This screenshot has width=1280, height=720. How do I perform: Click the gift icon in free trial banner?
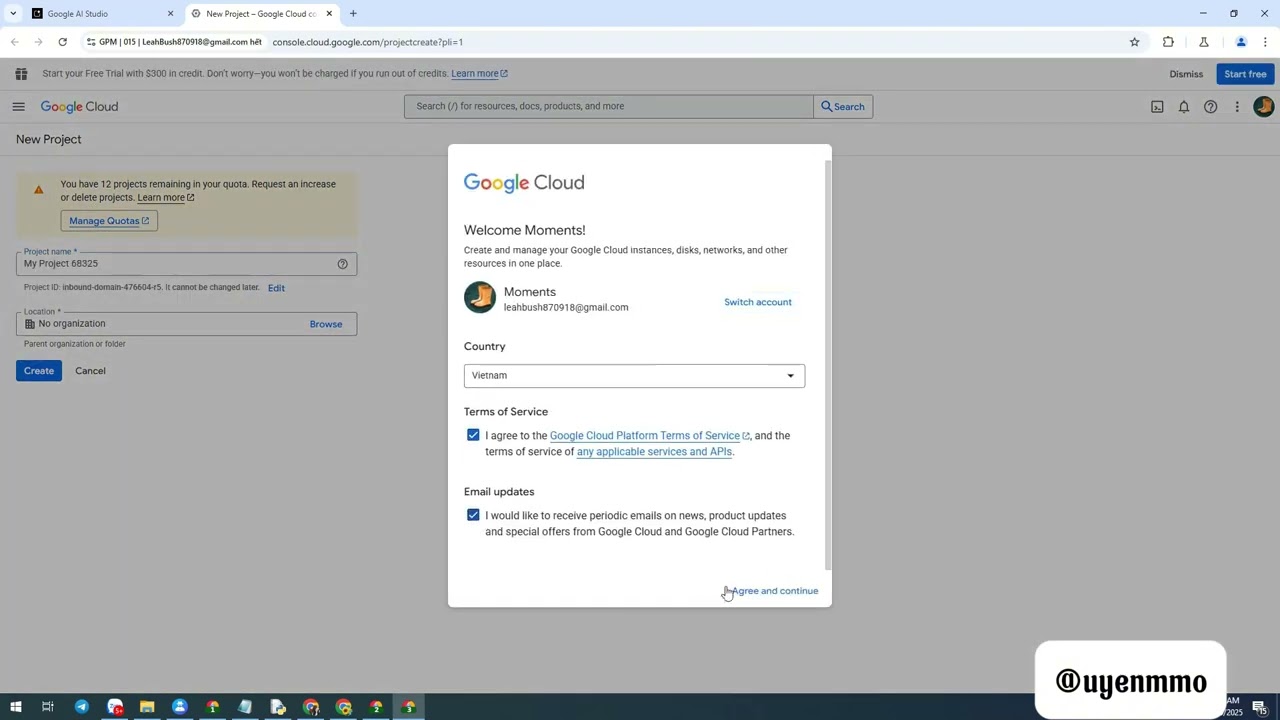point(21,74)
